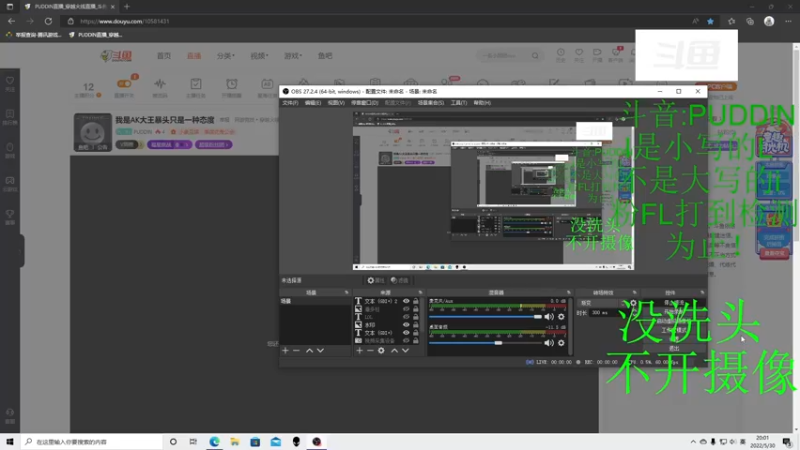Toggle visibility of bottom 文本 (GDI+) source
This screenshot has width=800, height=450.
click(x=406, y=333)
